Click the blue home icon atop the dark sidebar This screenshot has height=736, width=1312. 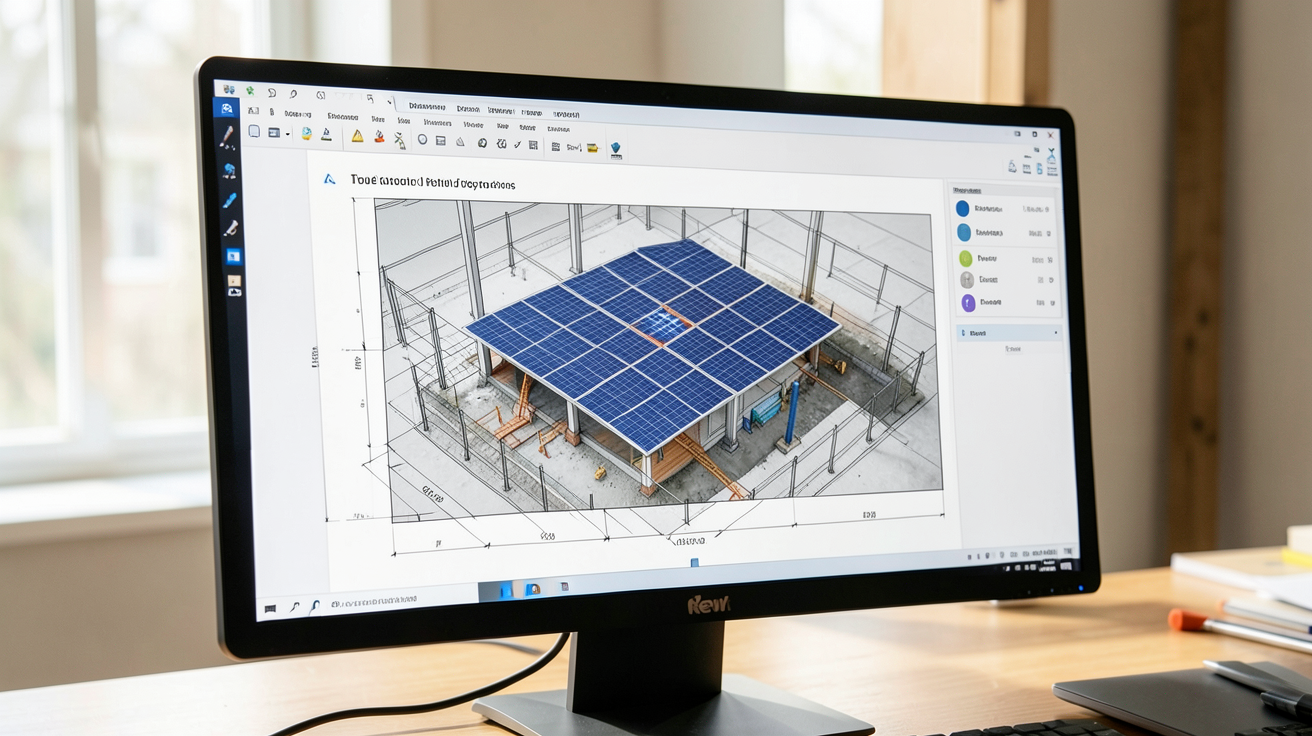click(226, 108)
